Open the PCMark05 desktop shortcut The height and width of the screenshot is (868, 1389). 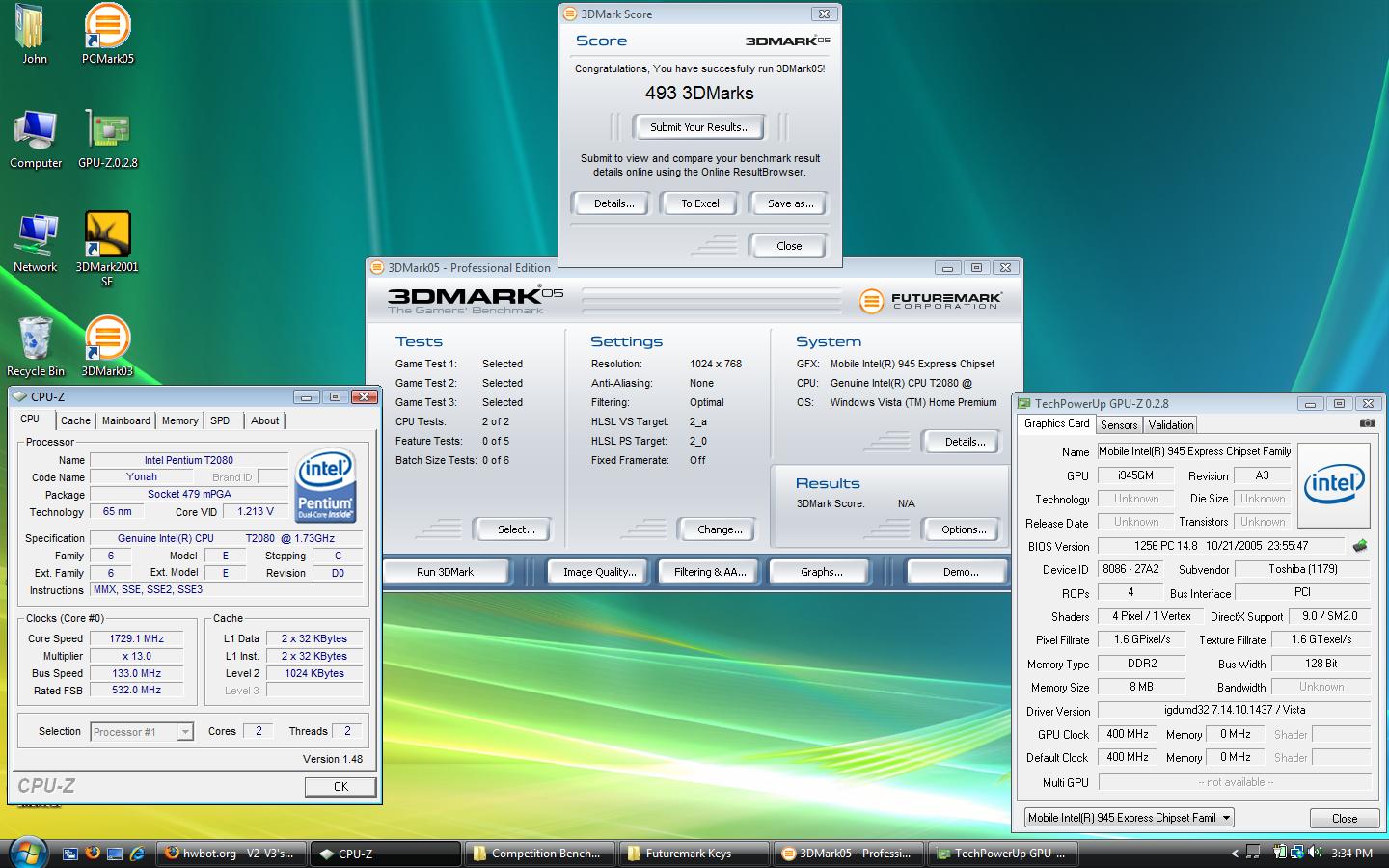point(107,34)
